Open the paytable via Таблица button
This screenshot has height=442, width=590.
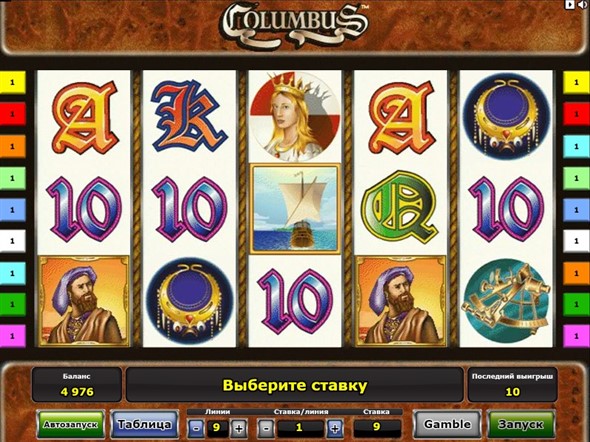coord(144,424)
